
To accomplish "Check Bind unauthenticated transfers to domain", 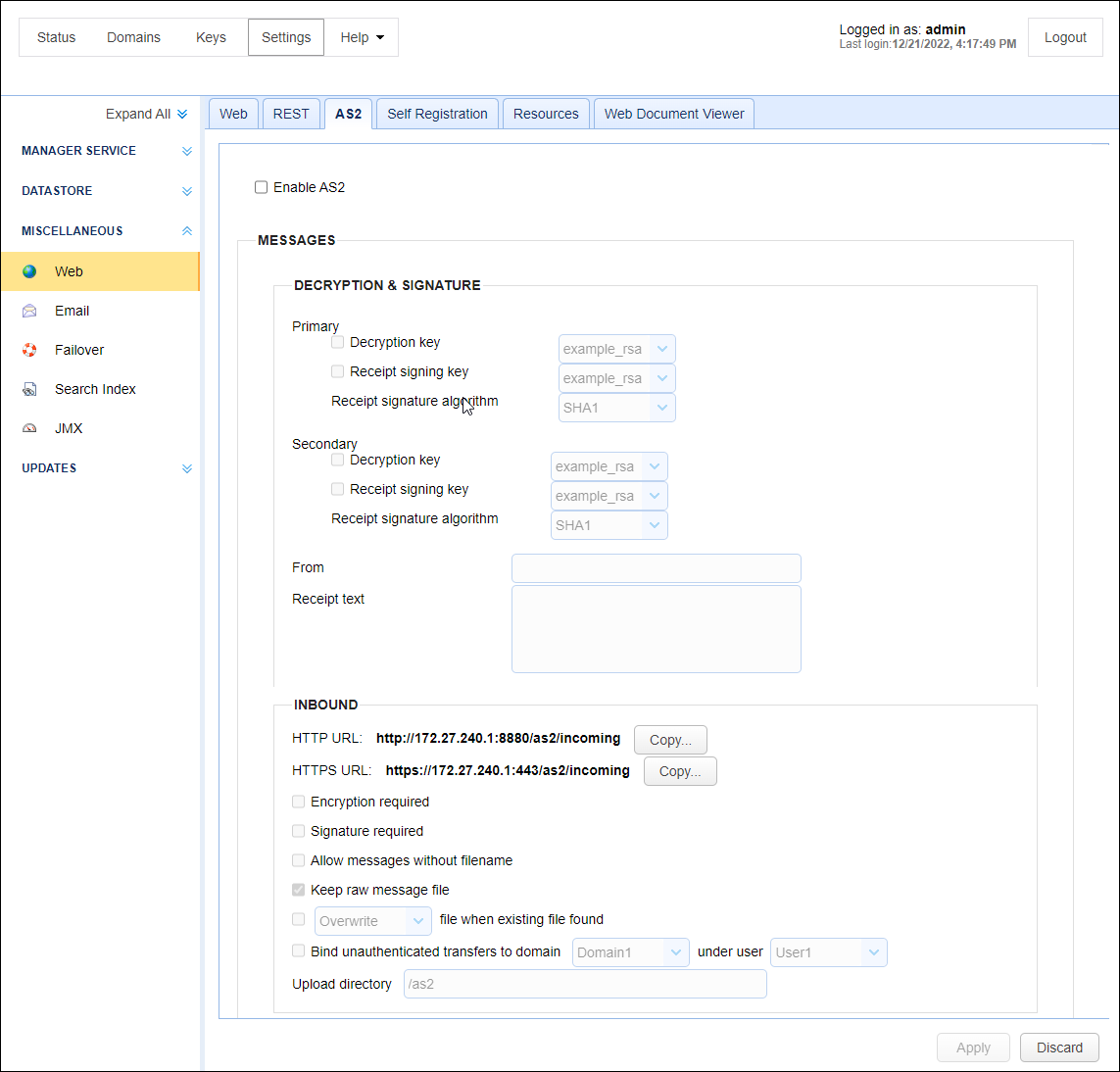I will [x=299, y=951].
